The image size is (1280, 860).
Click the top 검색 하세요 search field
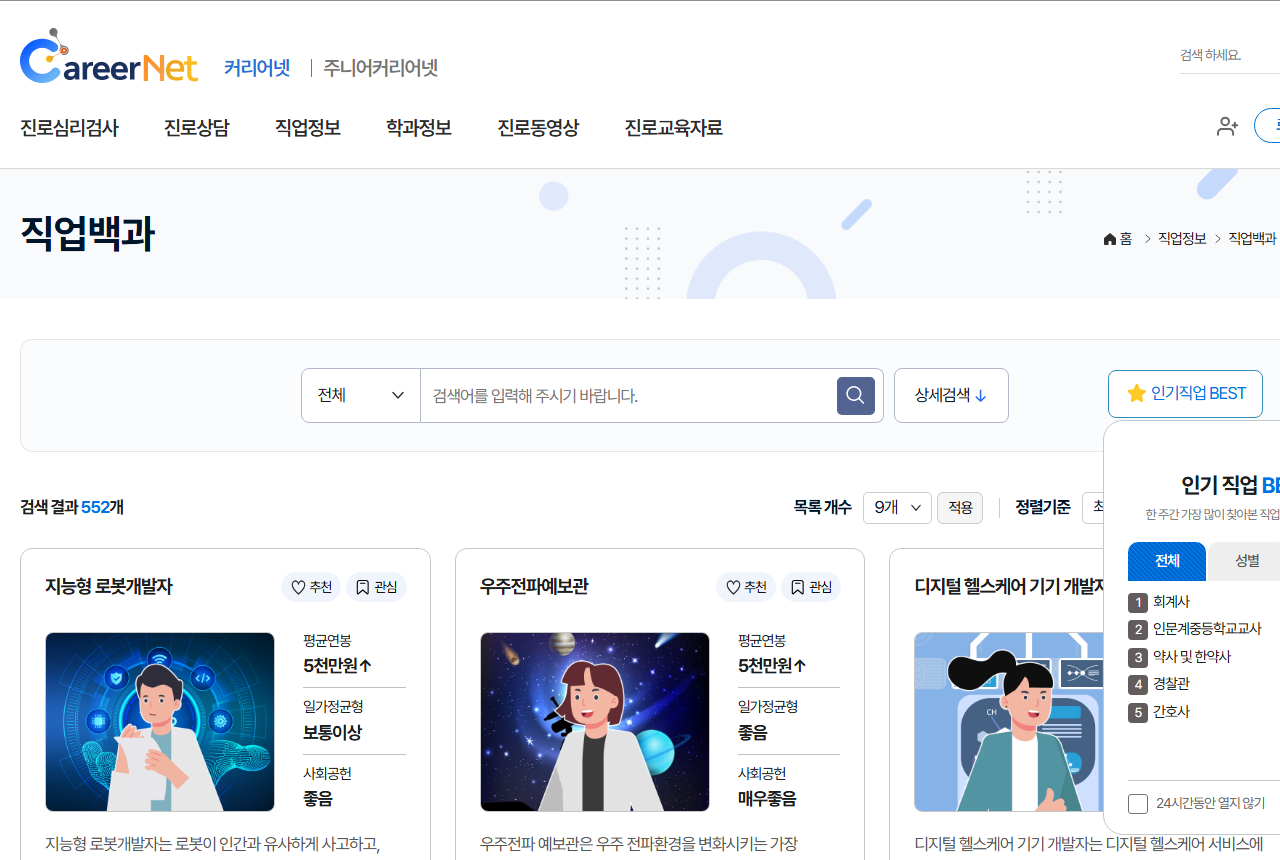pyautogui.click(x=1230, y=55)
